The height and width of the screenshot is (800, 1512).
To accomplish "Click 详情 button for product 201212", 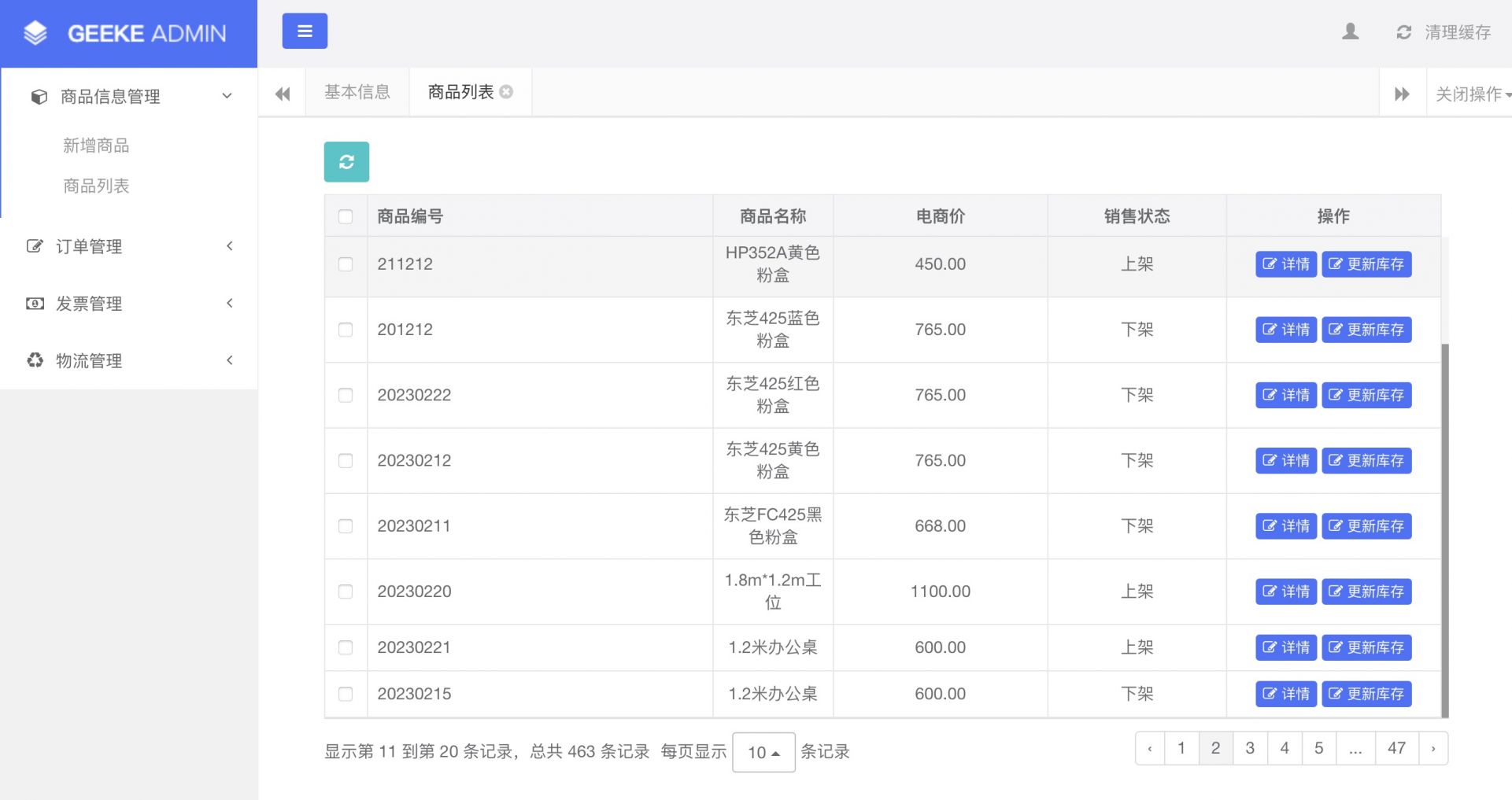I will pyautogui.click(x=1285, y=330).
